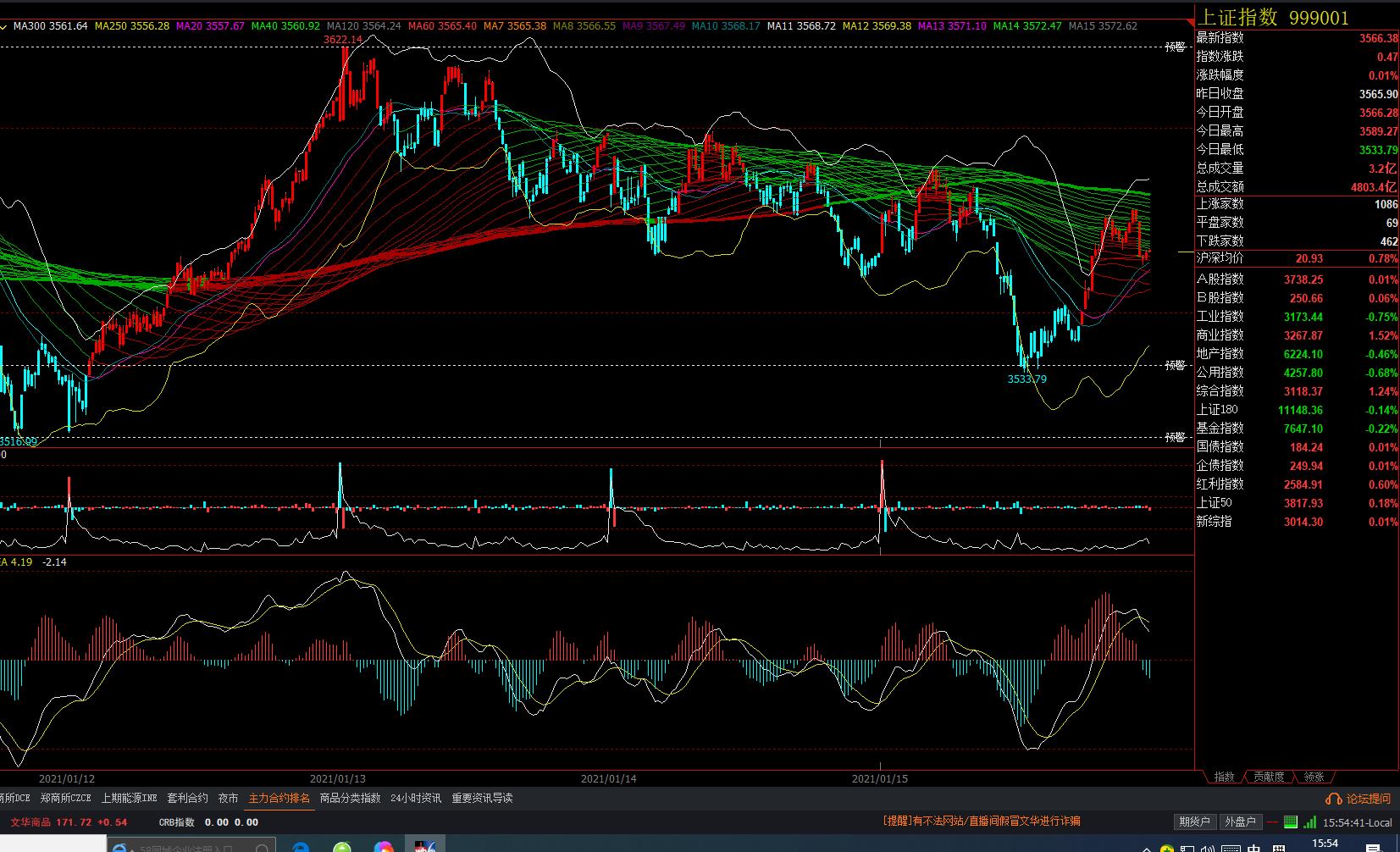Click the signal strength bars icon
This screenshot has height=852, width=1400.
1310,822
